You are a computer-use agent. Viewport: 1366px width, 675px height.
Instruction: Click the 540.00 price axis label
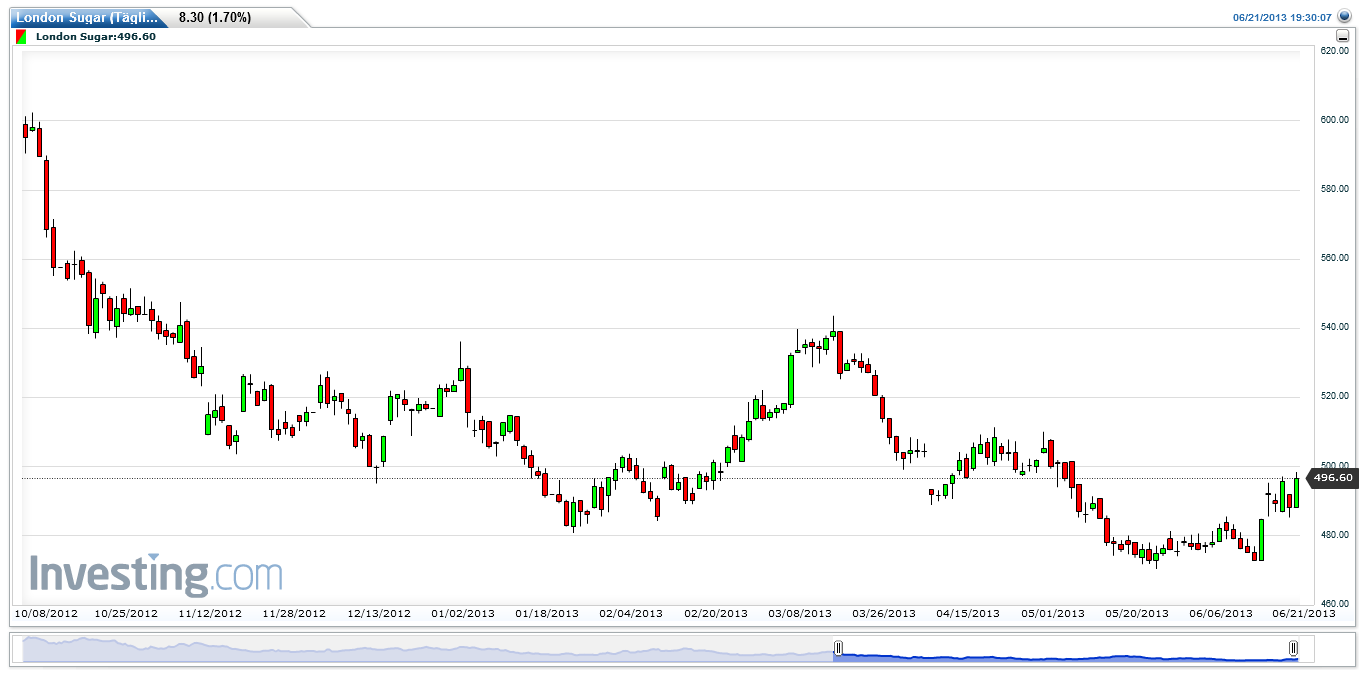click(1335, 327)
